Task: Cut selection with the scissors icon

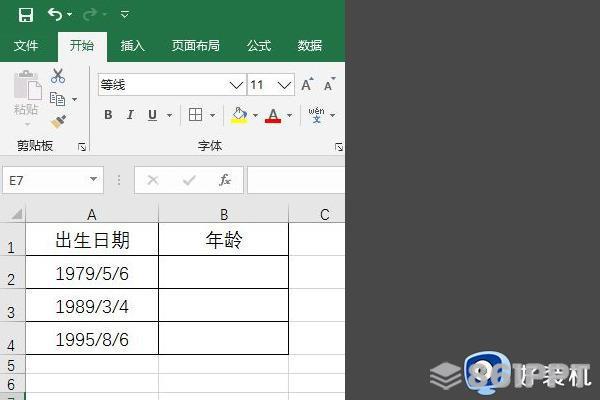Action: click(x=58, y=76)
